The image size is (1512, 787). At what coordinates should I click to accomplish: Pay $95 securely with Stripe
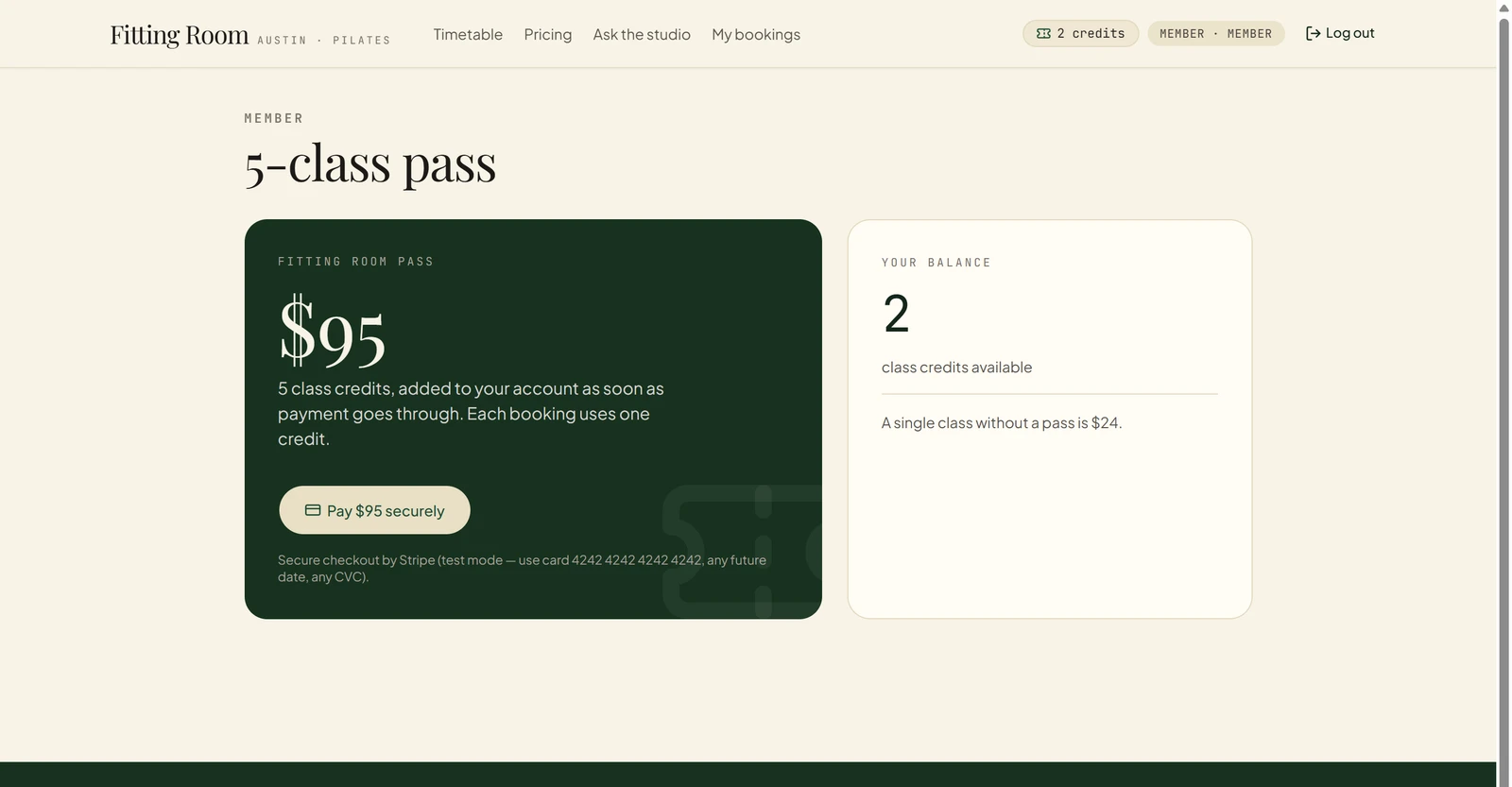click(x=374, y=510)
